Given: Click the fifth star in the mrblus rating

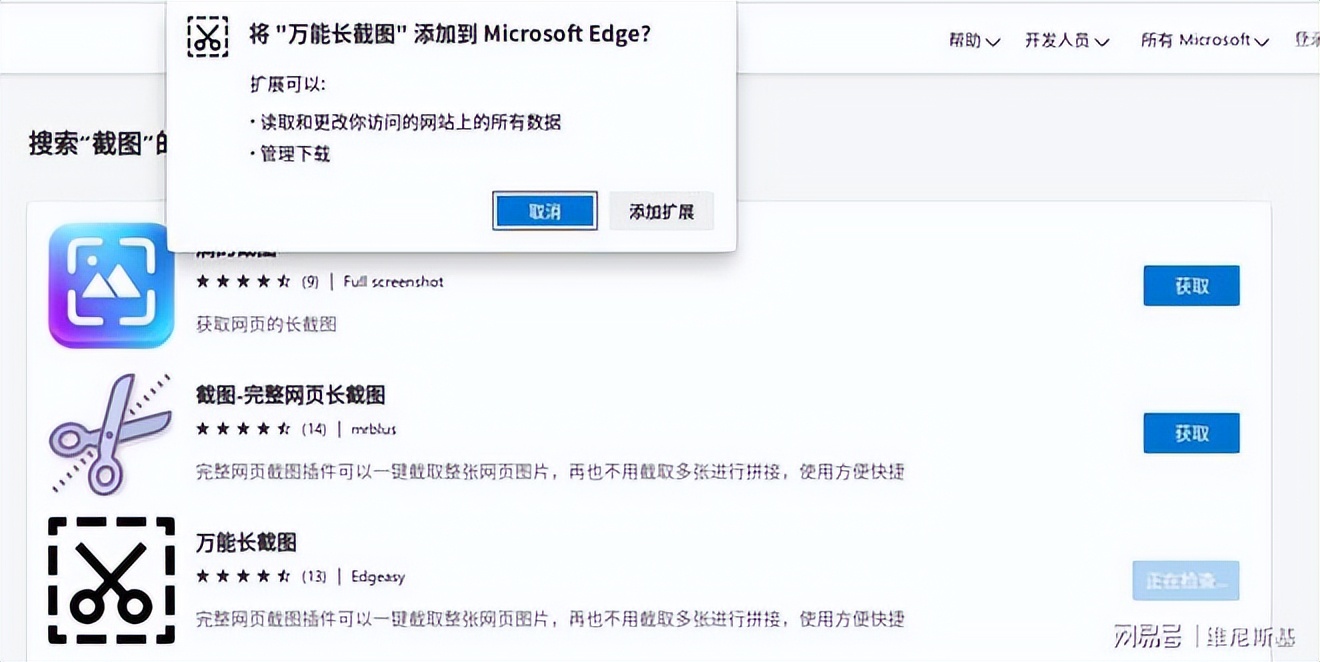Looking at the screenshot, I should click(284, 428).
